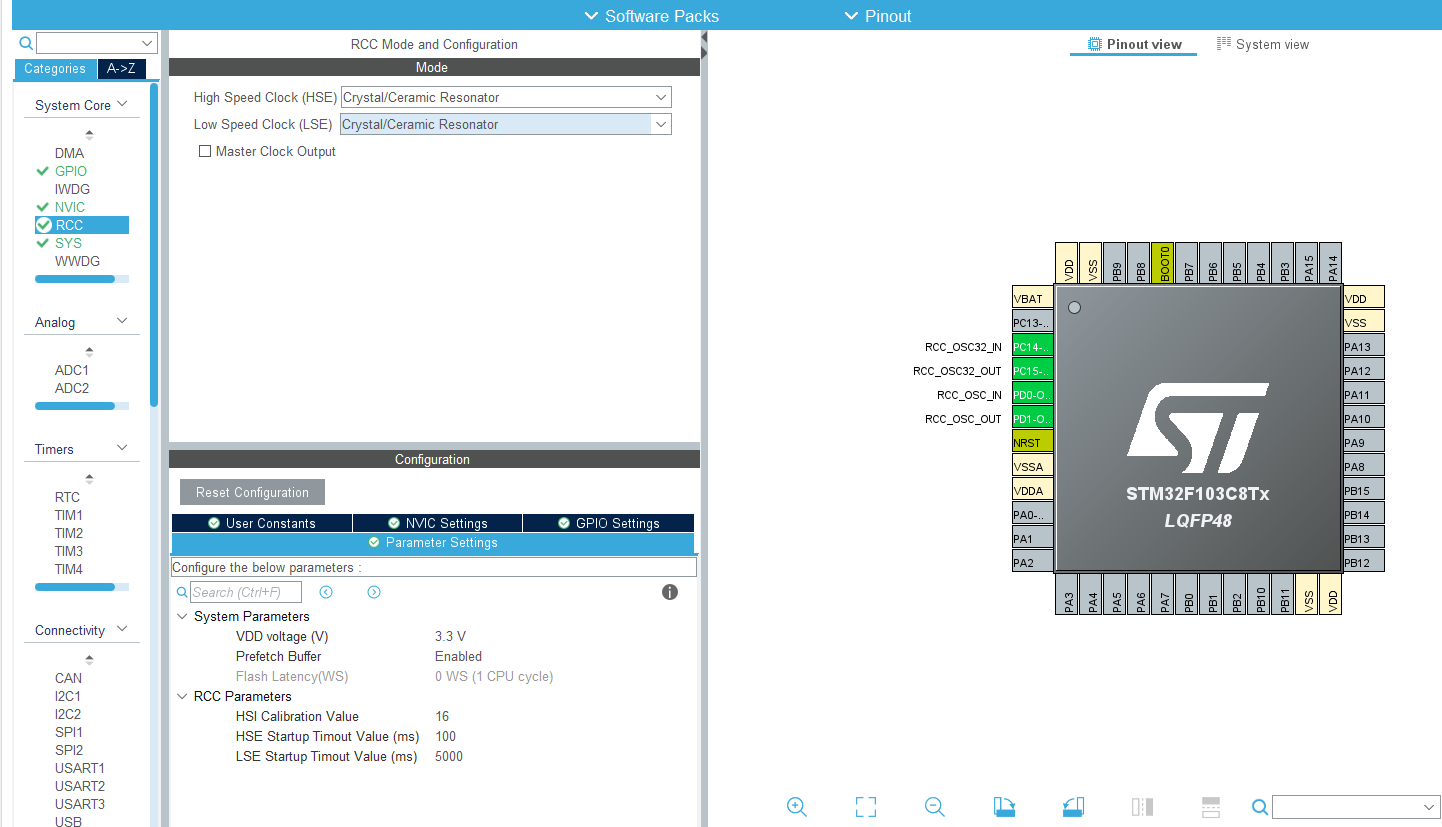Open the Pinout menu
This screenshot has width=1442, height=827.
[878, 16]
